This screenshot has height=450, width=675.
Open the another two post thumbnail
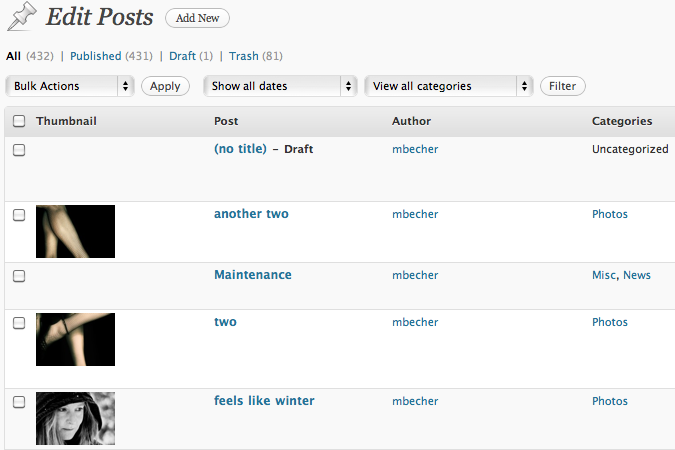pos(75,232)
